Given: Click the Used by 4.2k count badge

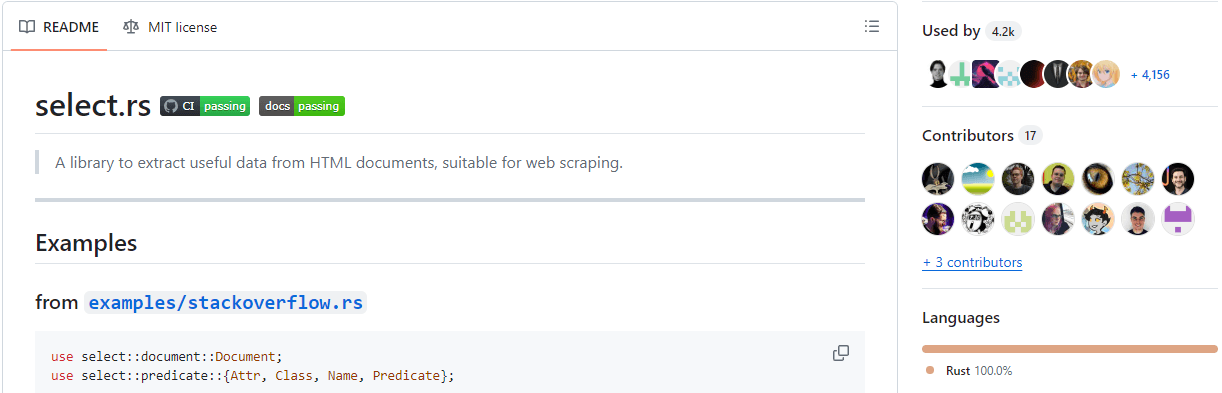Looking at the screenshot, I should click(x=1003, y=31).
